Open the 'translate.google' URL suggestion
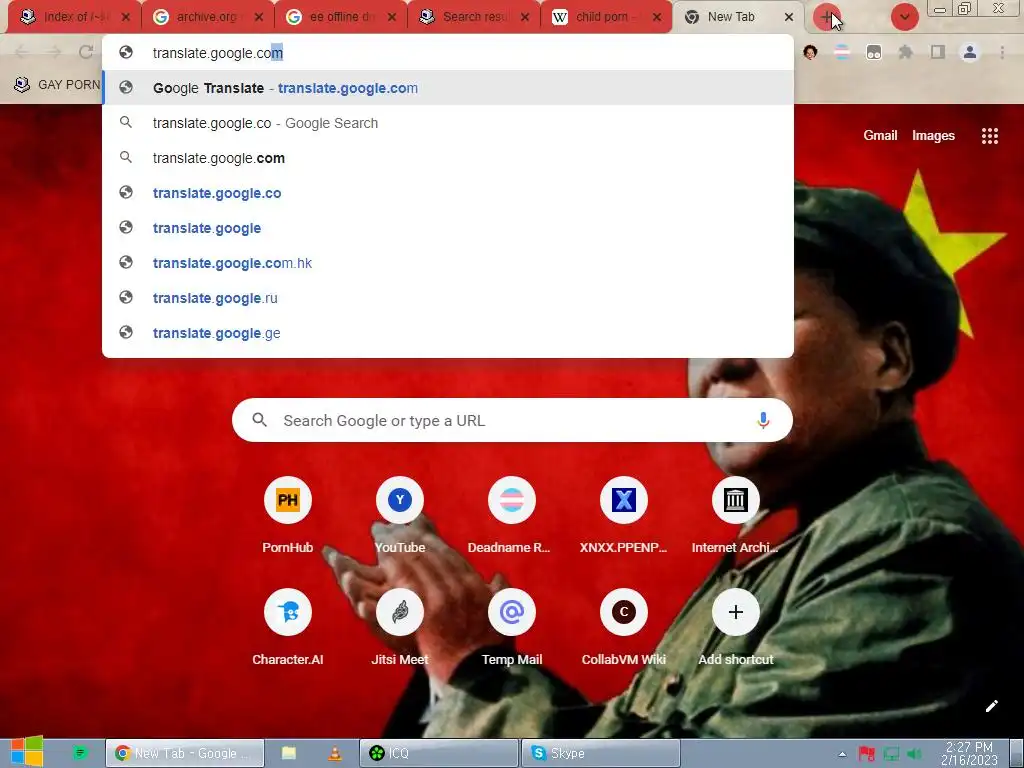1024x768 pixels. (x=448, y=228)
